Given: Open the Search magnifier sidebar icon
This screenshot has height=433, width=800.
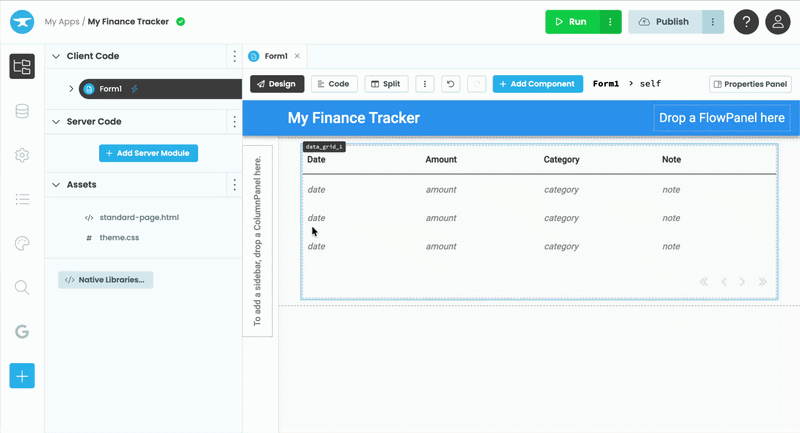Looking at the screenshot, I should 22,287.
